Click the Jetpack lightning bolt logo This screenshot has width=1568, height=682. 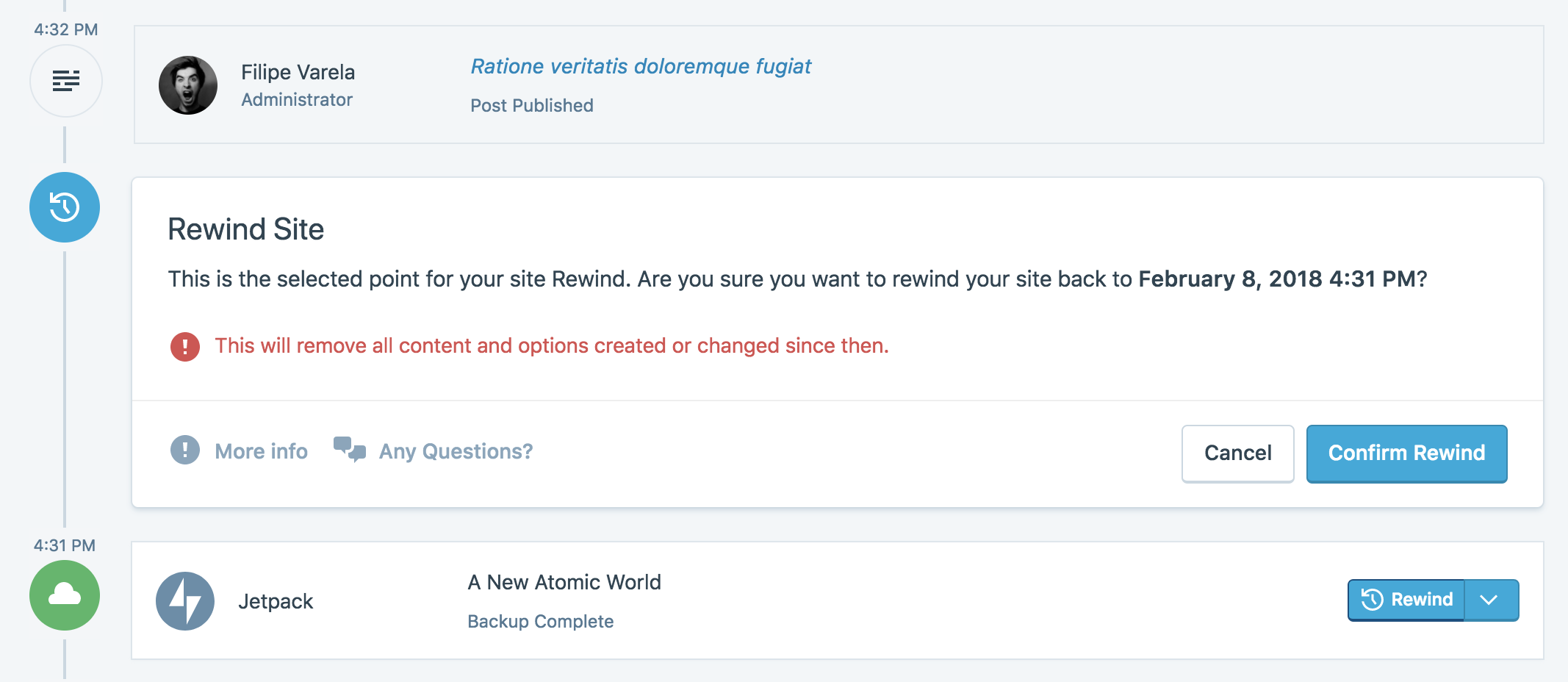click(185, 601)
